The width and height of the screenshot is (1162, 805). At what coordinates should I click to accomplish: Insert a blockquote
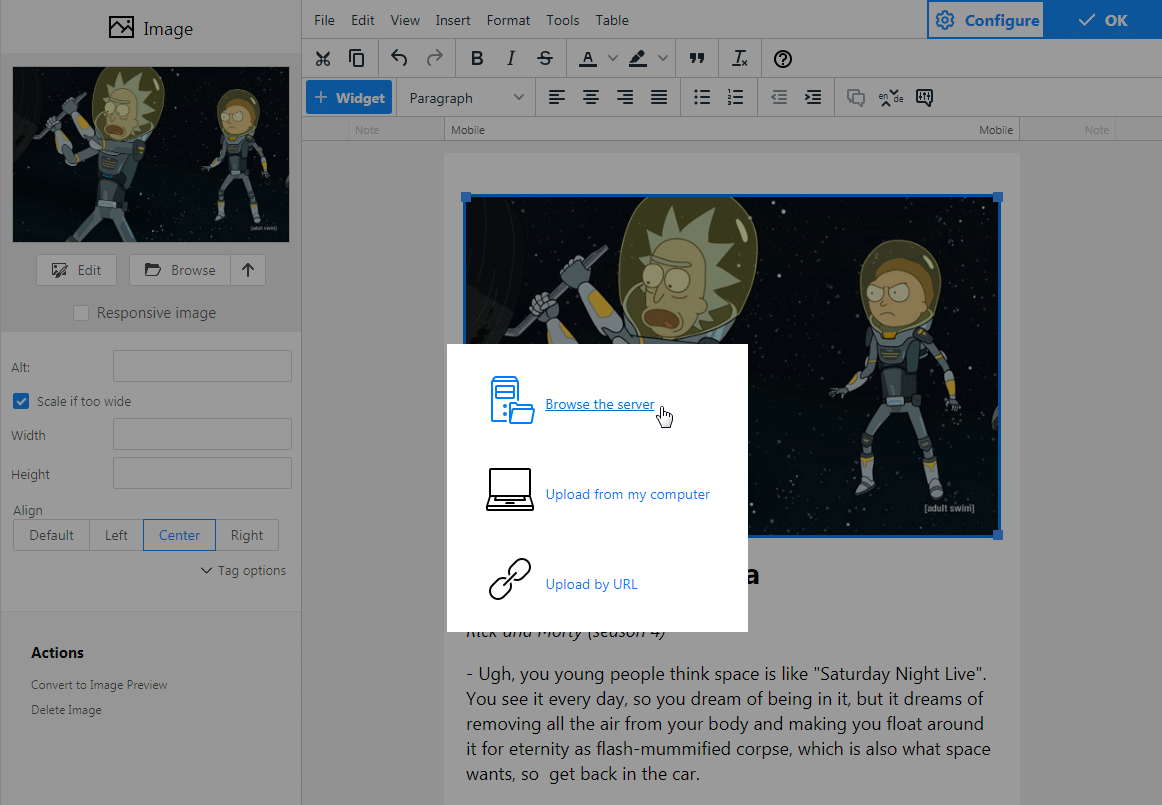697,59
